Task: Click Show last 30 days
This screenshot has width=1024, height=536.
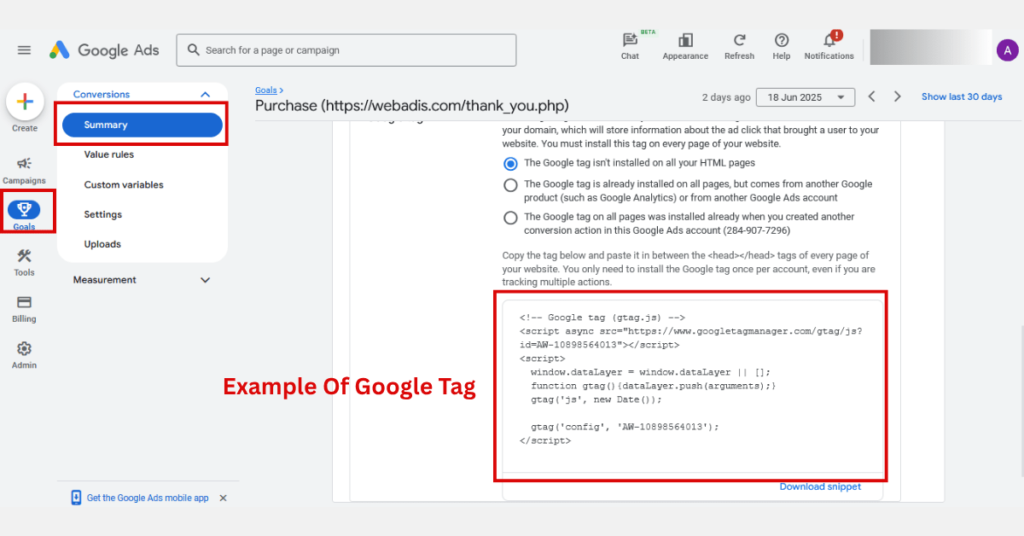Action: coord(961,97)
